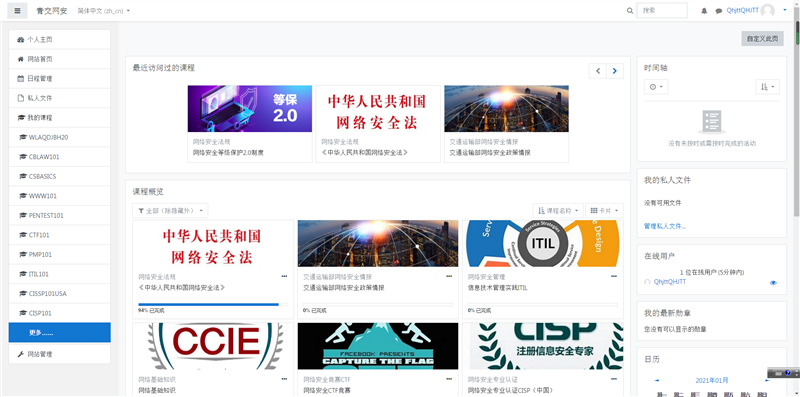Show next recently accessed courses arrow
The height and width of the screenshot is (397, 800).
click(x=615, y=71)
